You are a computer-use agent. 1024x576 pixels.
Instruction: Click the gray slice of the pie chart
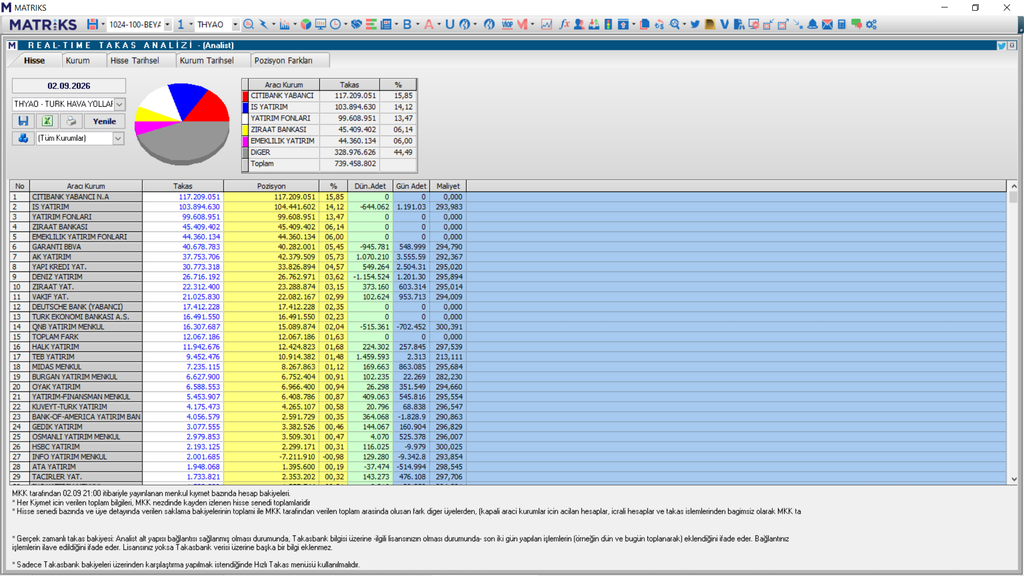click(x=183, y=140)
